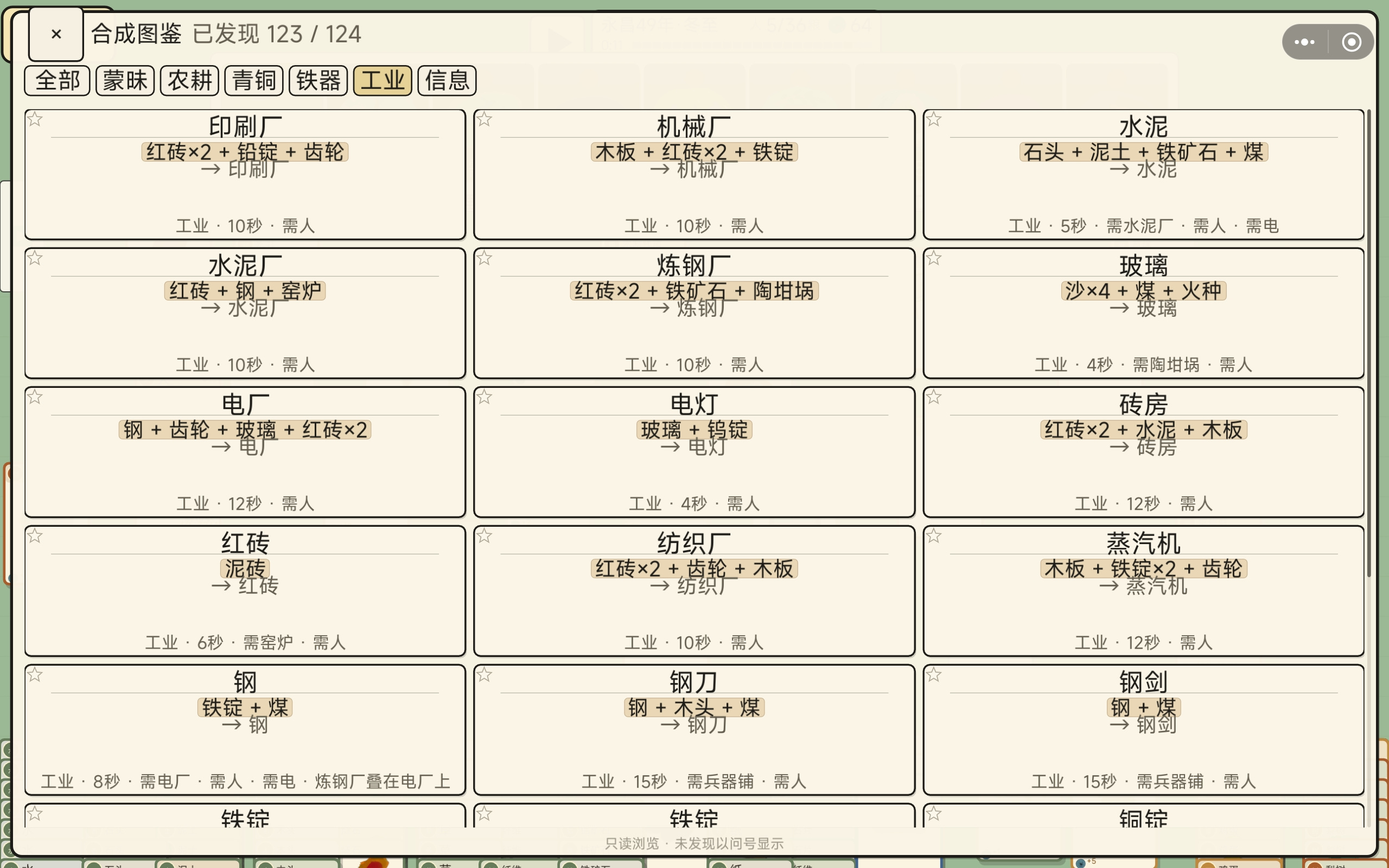Open the 钢 recipe card
The image size is (1389, 868).
click(245, 730)
